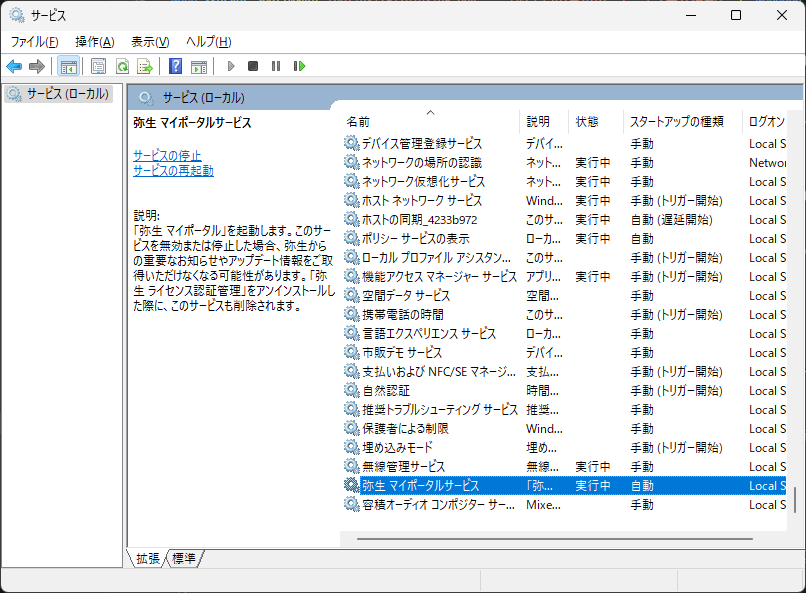The width and height of the screenshot is (806, 593).
Task: Minimize the サービス window
Action: click(x=691, y=15)
